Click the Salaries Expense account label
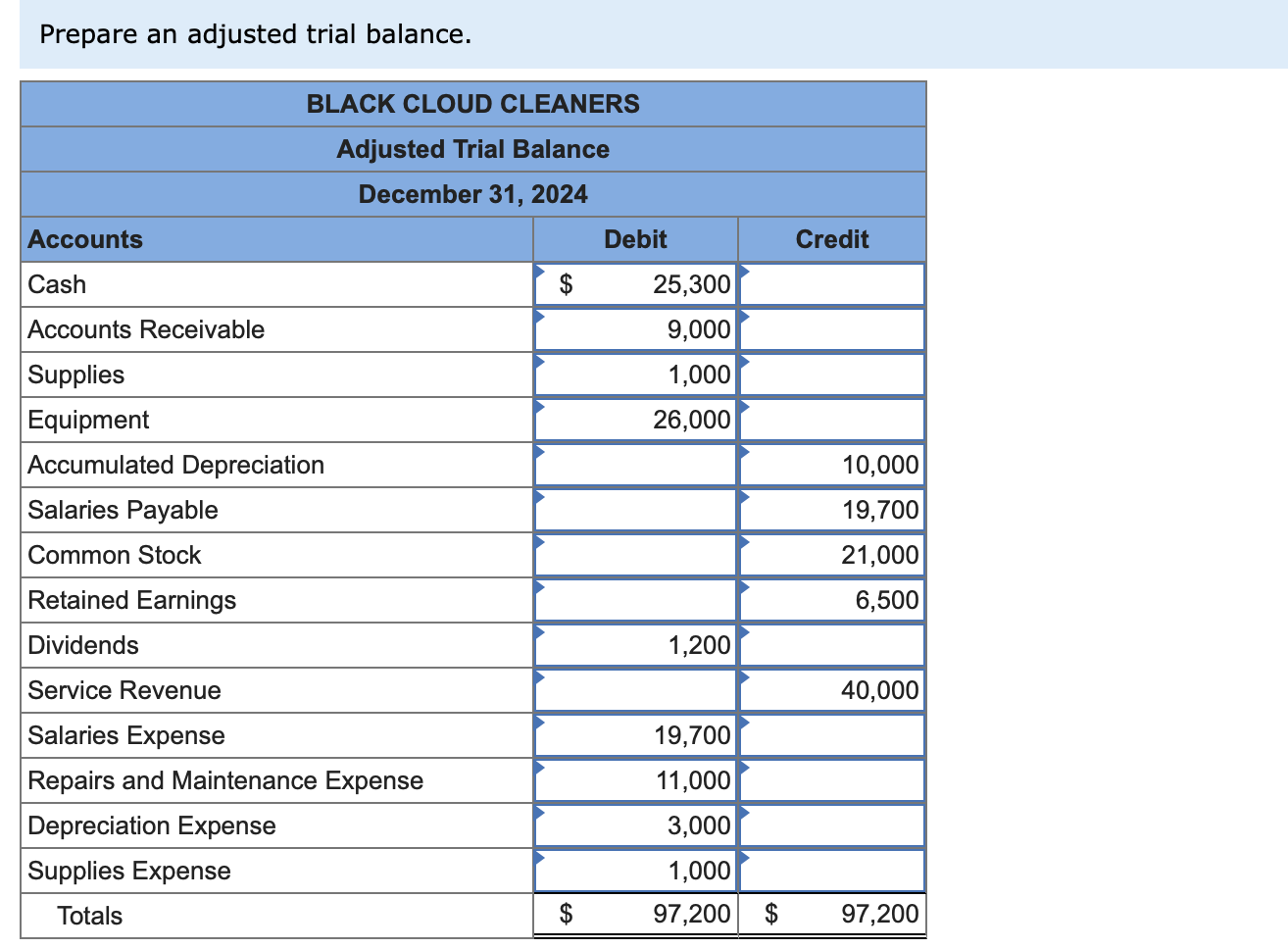This screenshot has width=1288, height=949. click(126, 735)
